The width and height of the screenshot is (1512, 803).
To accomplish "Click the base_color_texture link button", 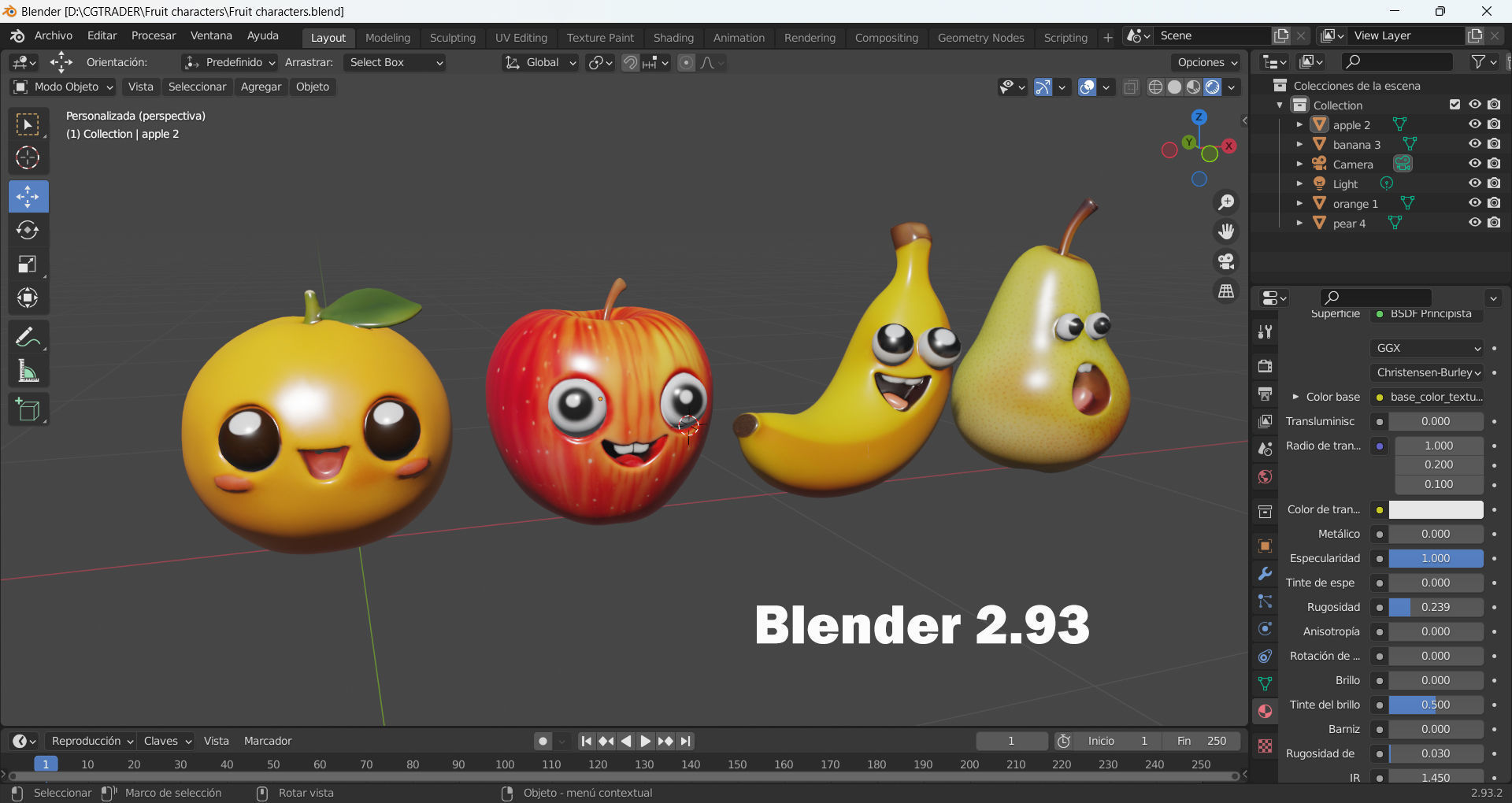I will (1436, 397).
